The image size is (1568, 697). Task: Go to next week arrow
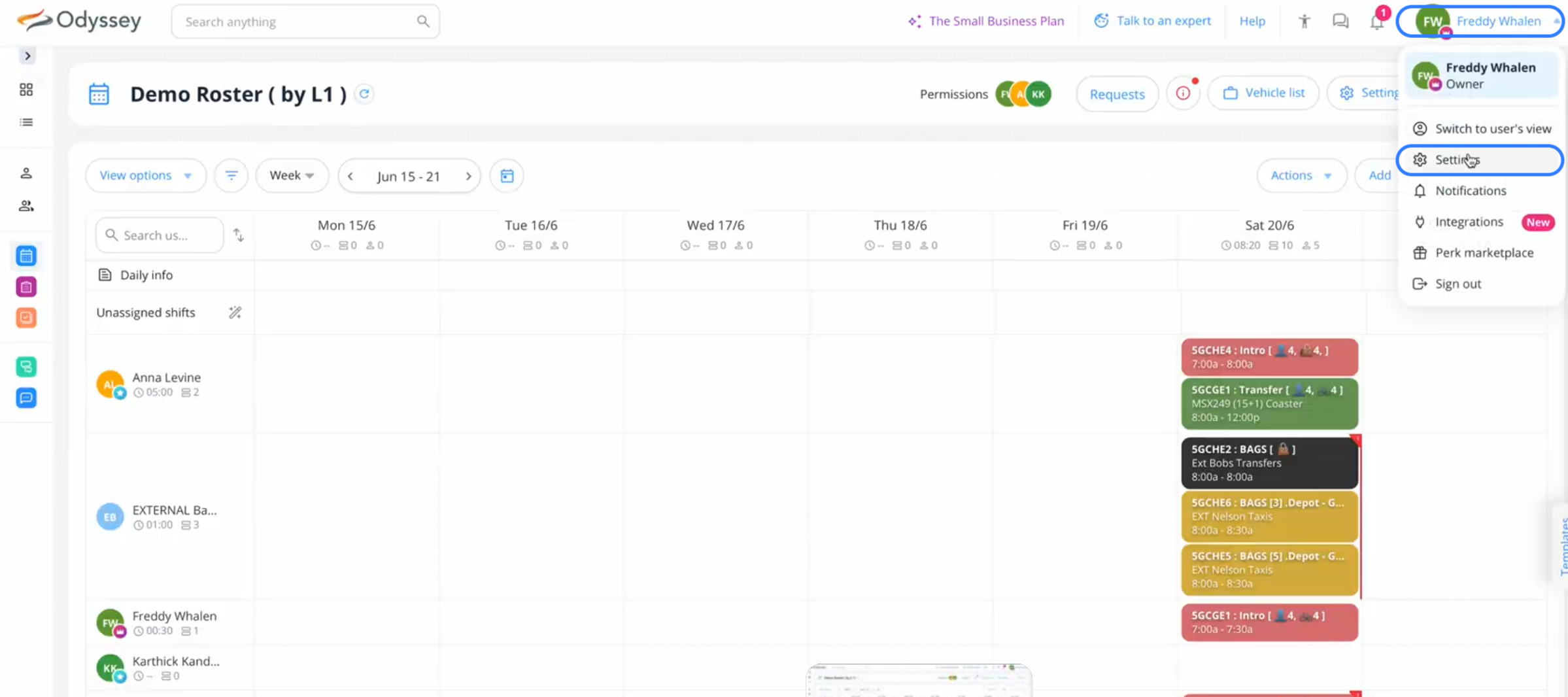point(468,177)
